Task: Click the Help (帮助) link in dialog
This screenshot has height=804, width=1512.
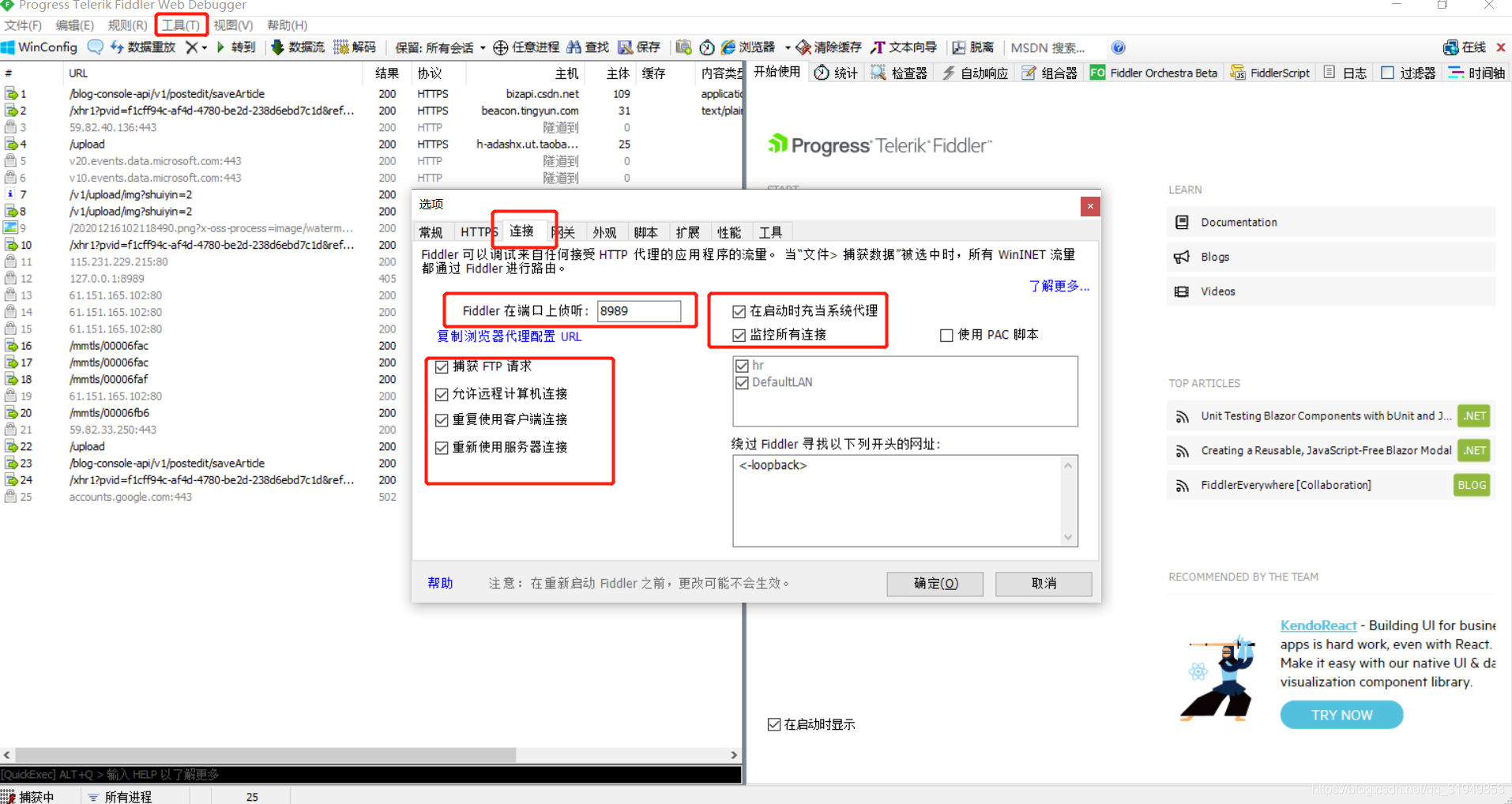Action: [440, 583]
